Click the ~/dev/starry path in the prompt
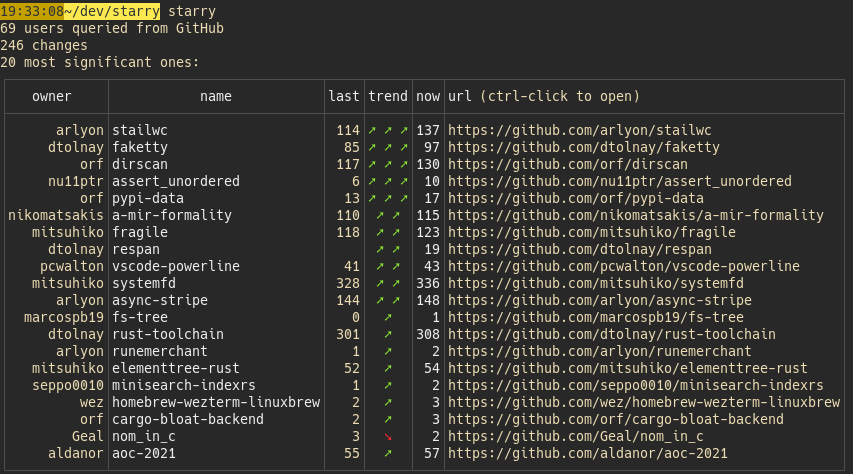This screenshot has height=474, width=853. (x=112, y=11)
